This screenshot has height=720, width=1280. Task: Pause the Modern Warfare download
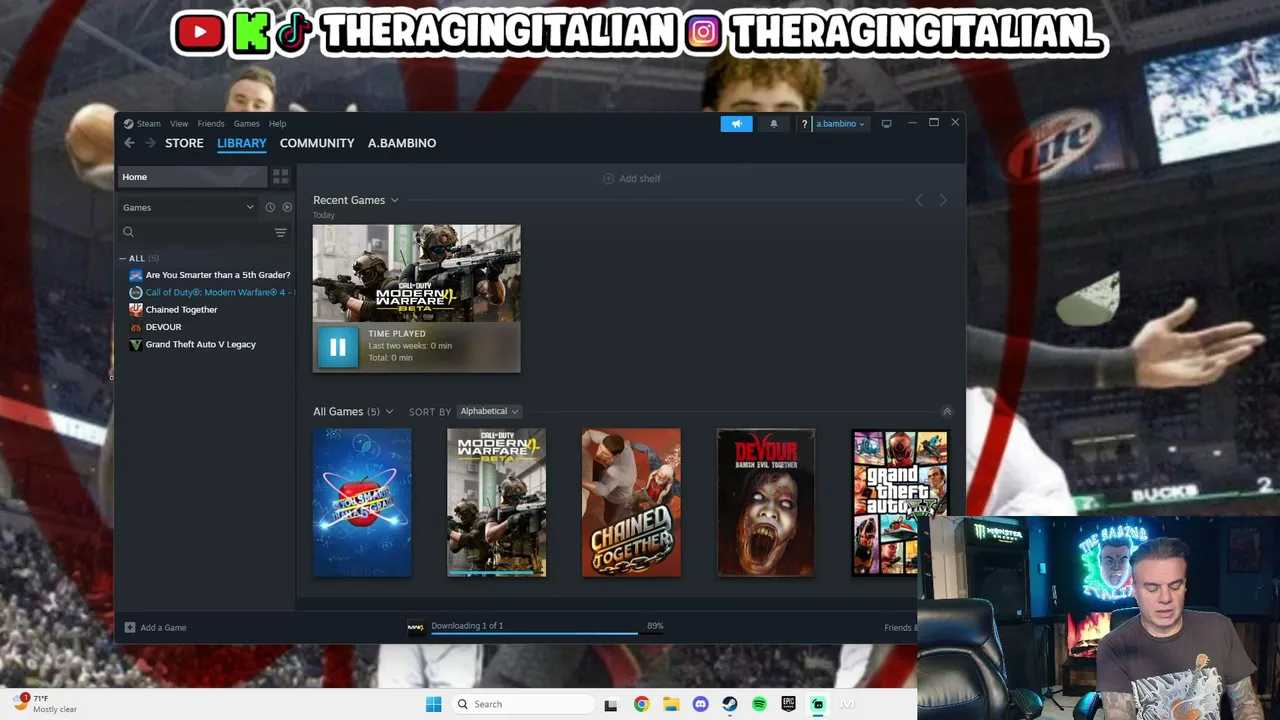pos(338,347)
